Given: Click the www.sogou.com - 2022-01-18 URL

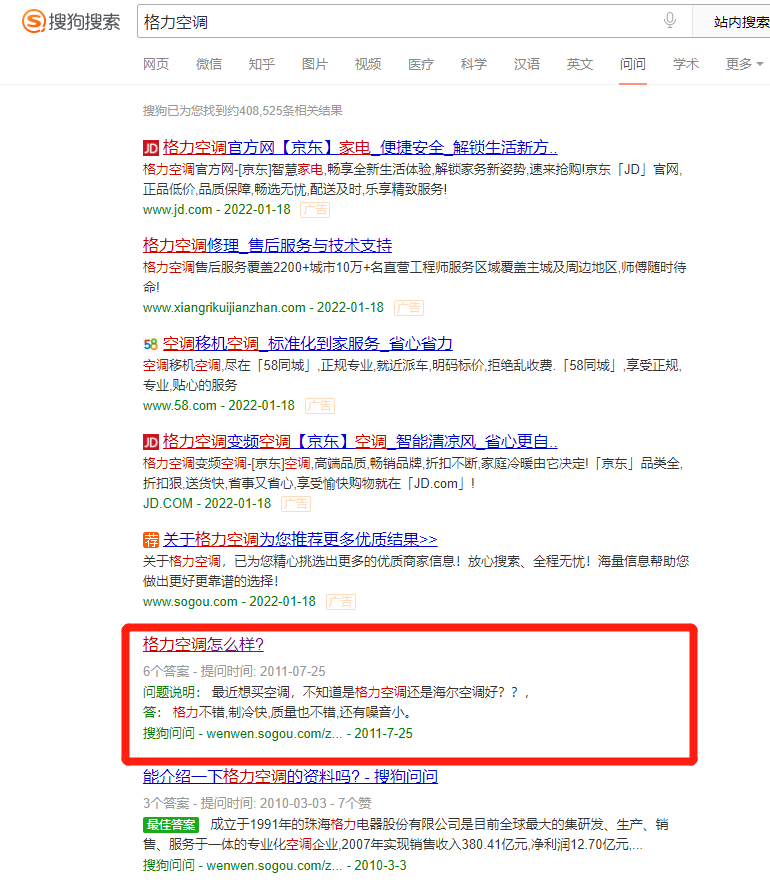Looking at the screenshot, I should [229, 601].
